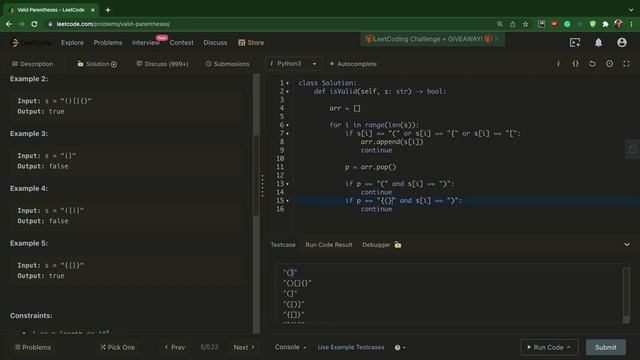Open the Store link
Viewport: 640px width, 360px height.
coord(251,42)
